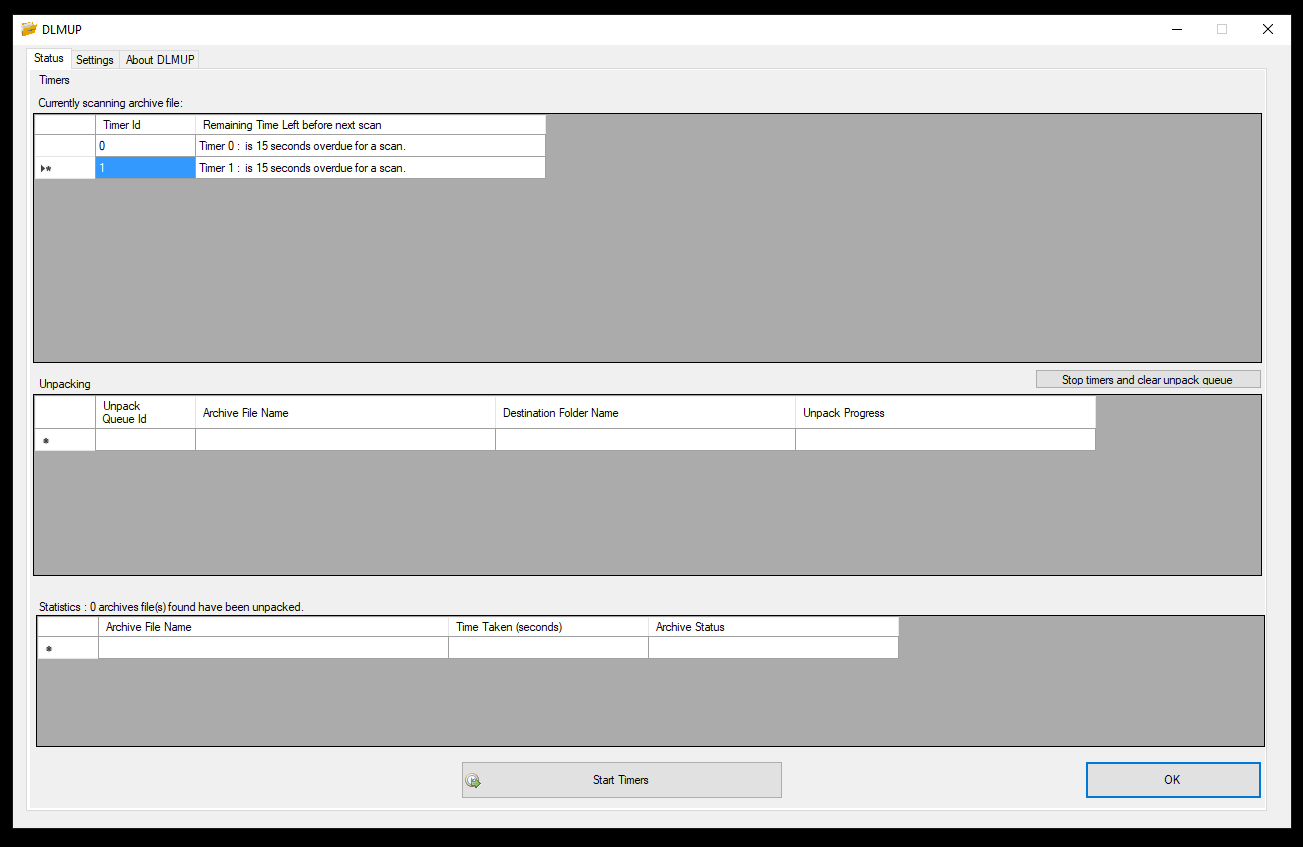The height and width of the screenshot is (847, 1303).
Task: Select row header of Timer 0 row
Action: pos(65,146)
